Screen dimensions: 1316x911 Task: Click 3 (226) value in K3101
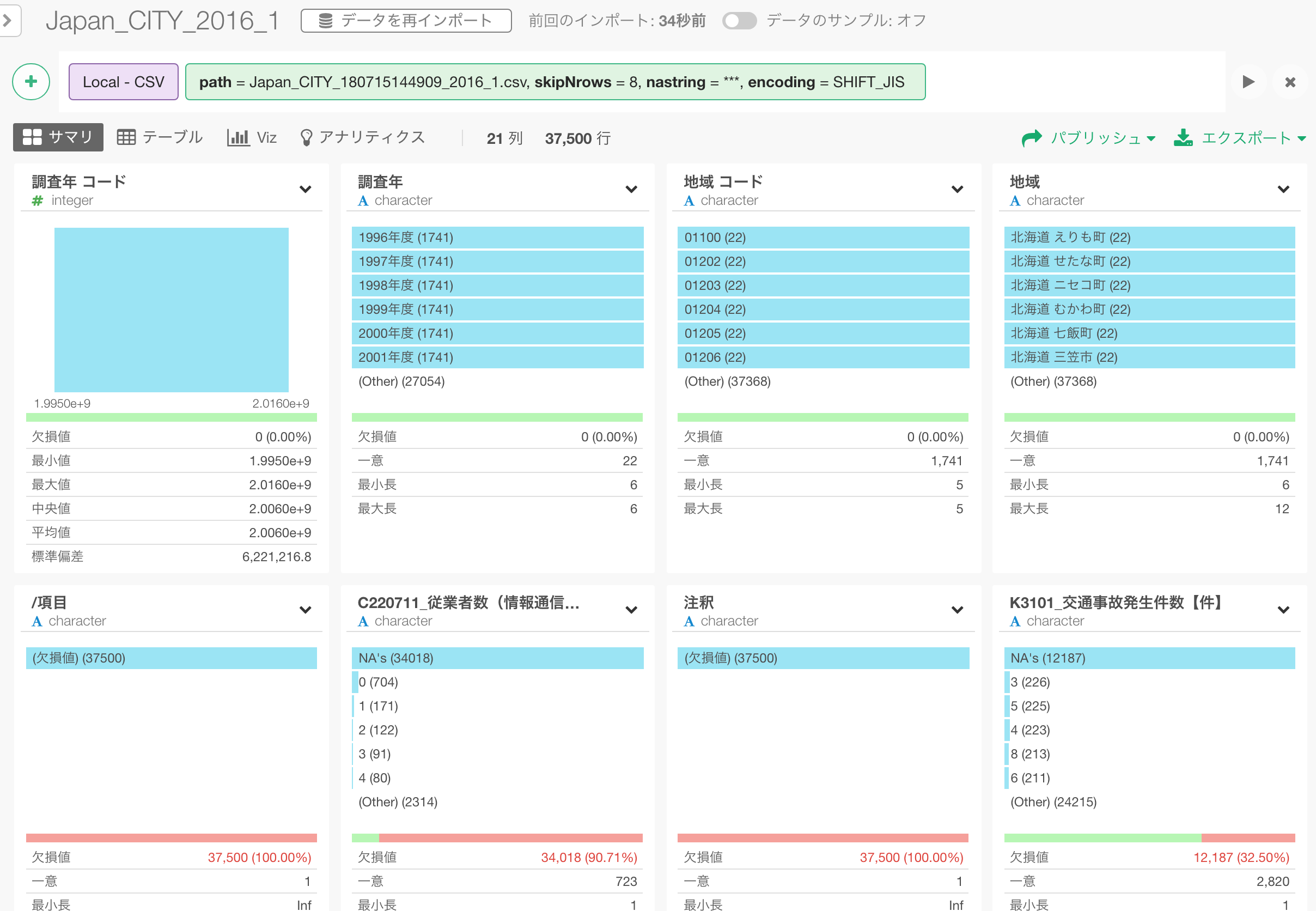[1030, 682]
